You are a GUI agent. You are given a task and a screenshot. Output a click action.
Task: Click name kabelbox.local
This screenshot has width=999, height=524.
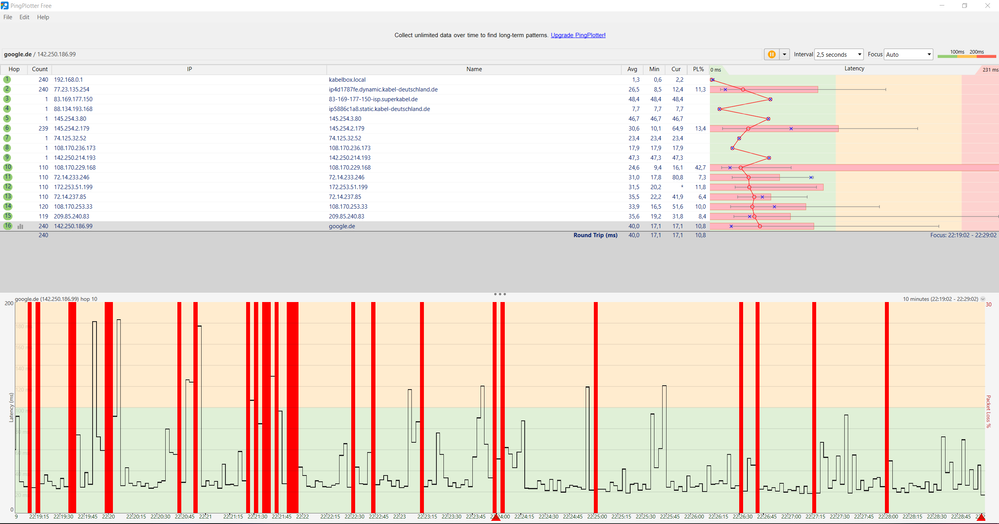click(347, 80)
